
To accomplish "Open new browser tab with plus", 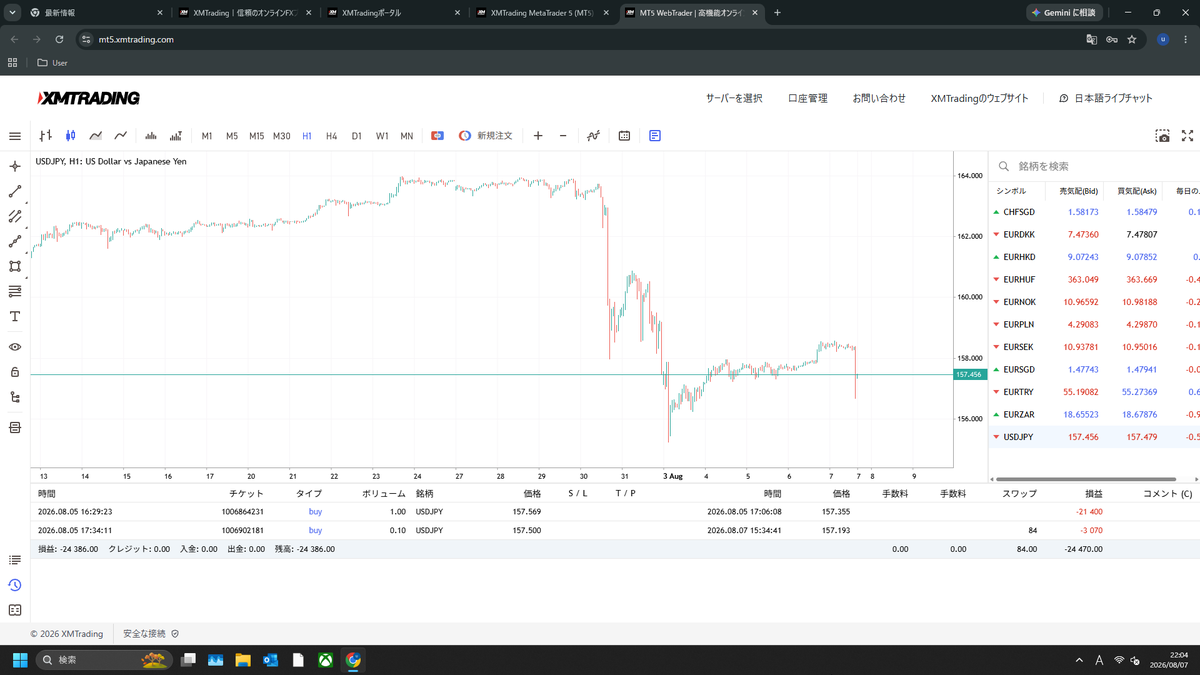I will click(778, 13).
